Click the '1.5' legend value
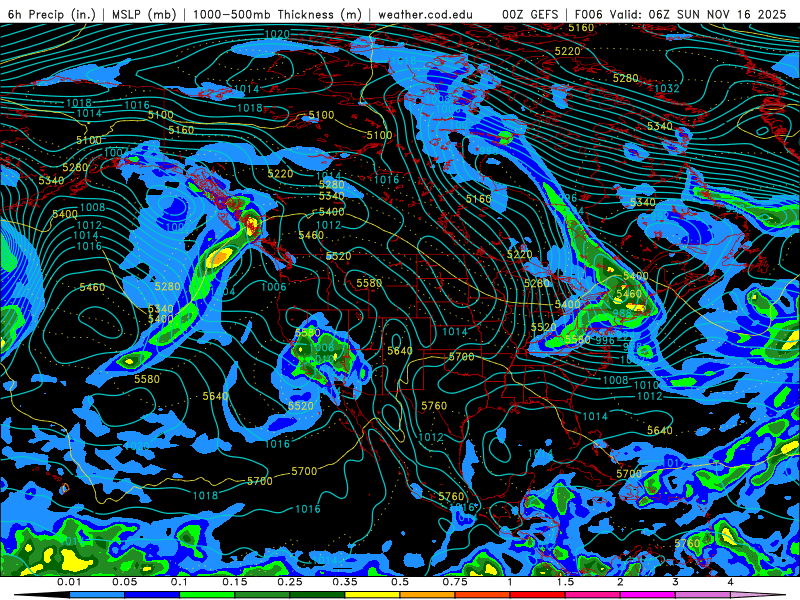The width and height of the screenshot is (800, 600). point(565,582)
